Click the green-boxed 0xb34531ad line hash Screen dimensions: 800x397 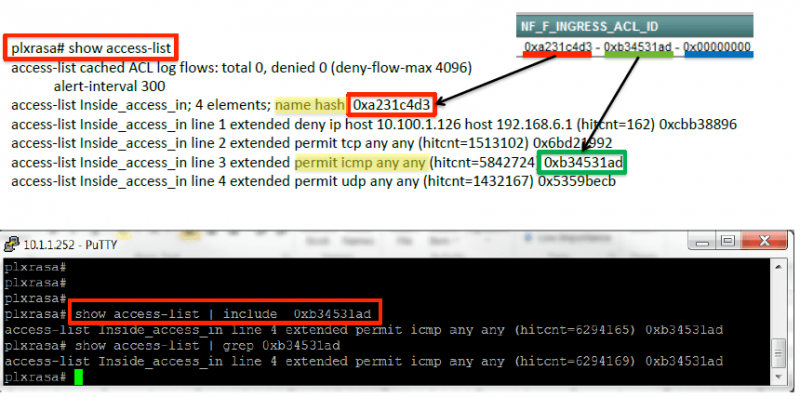(583, 163)
